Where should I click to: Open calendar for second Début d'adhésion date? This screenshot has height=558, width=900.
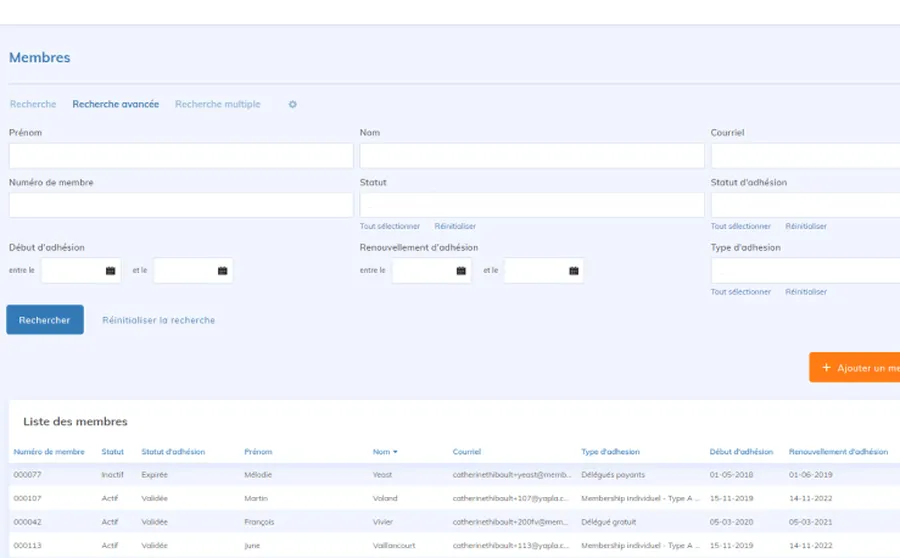coord(222,271)
